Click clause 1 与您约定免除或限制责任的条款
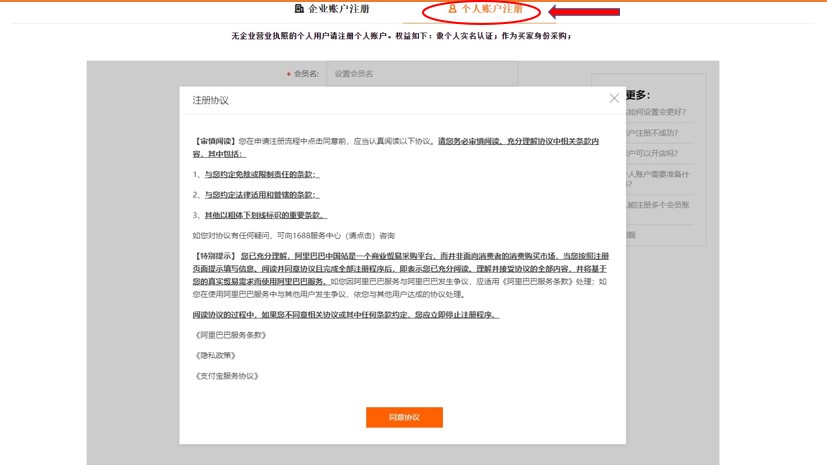Viewport: 827px width, 465px height. coord(262,174)
